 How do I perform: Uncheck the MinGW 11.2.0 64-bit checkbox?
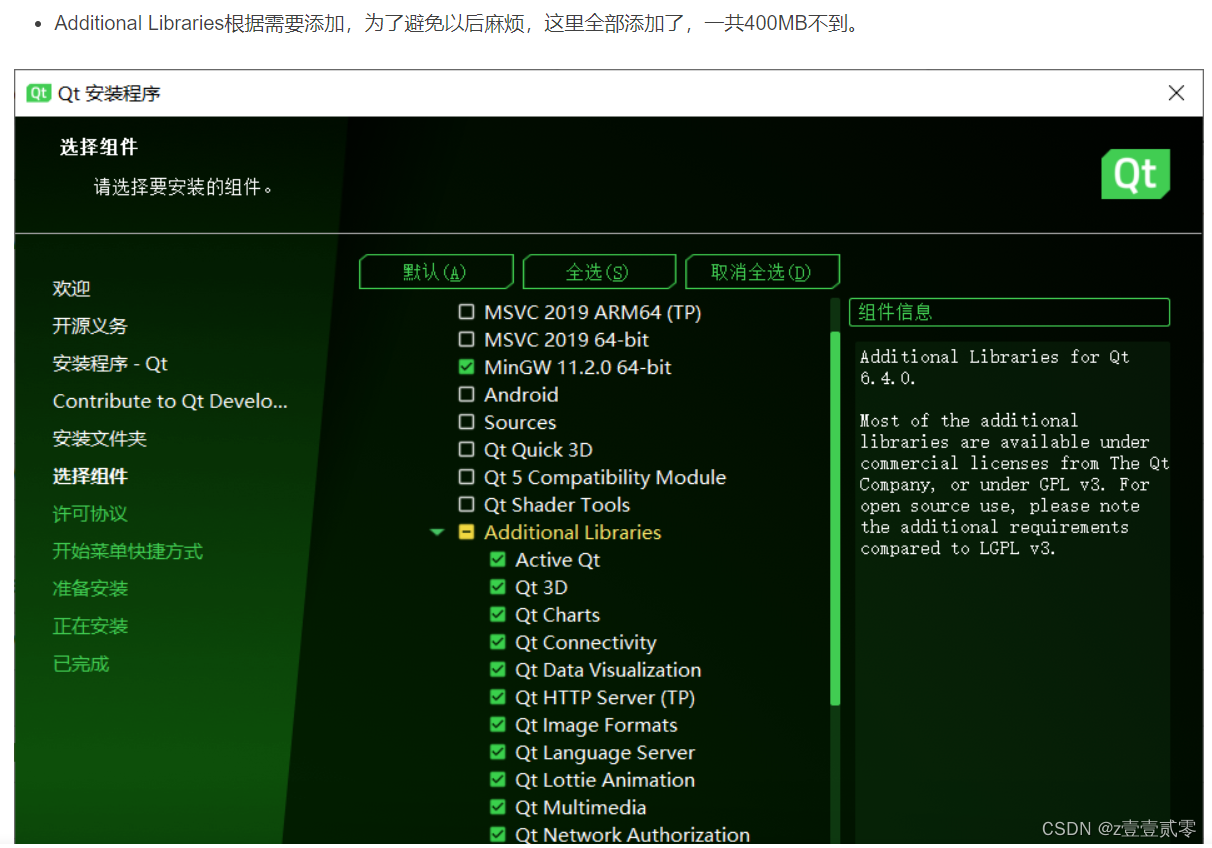(x=466, y=367)
